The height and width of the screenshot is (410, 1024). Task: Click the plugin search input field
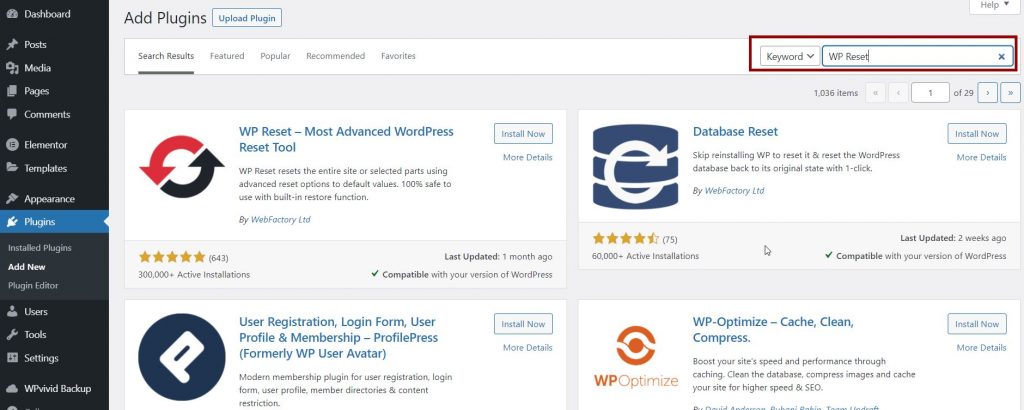click(x=907, y=57)
